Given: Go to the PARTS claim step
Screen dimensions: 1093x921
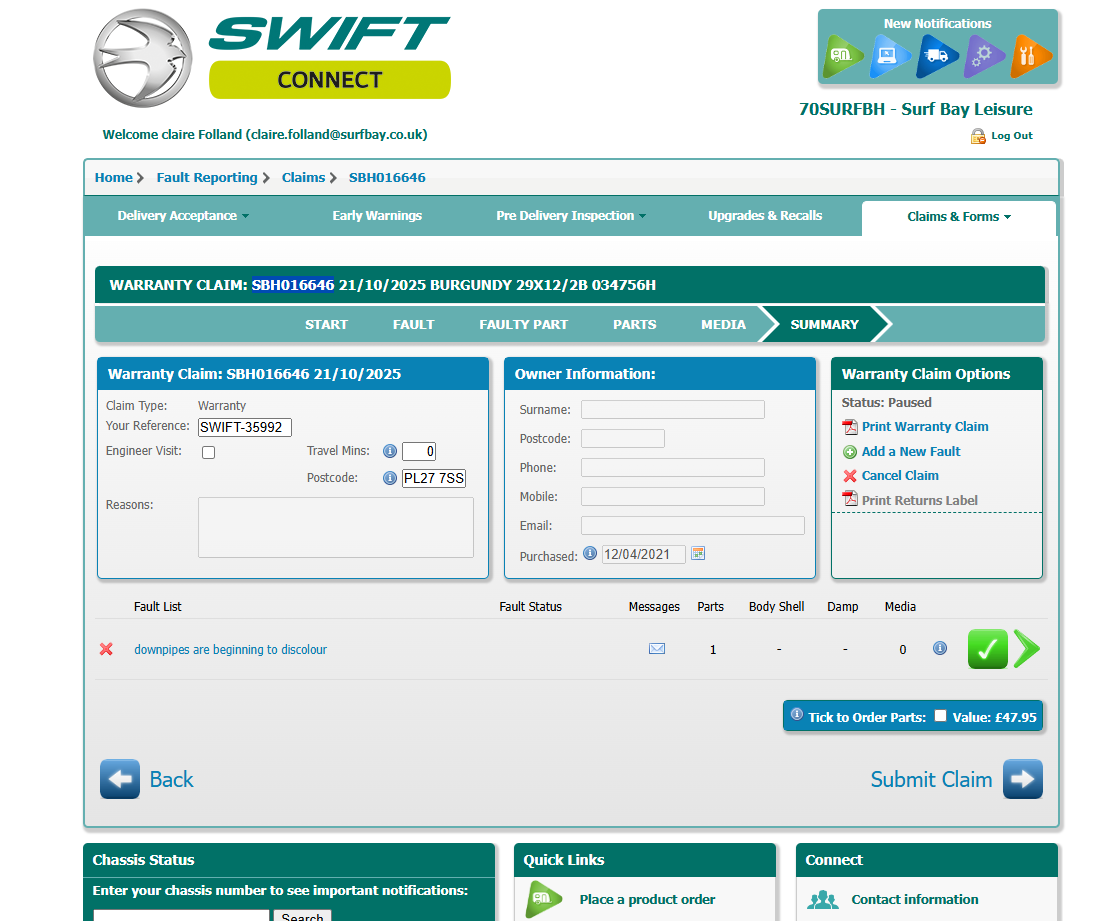Looking at the screenshot, I should [634, 325].
